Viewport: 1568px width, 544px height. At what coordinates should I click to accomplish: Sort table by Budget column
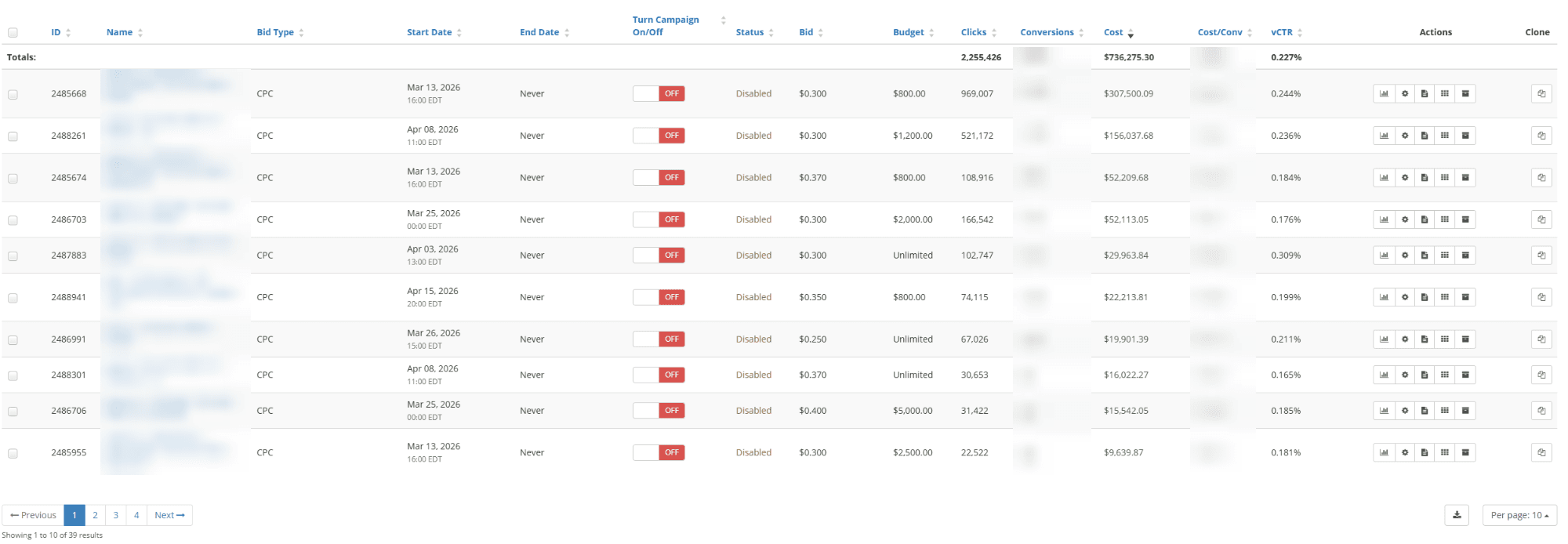coord(913,32)
